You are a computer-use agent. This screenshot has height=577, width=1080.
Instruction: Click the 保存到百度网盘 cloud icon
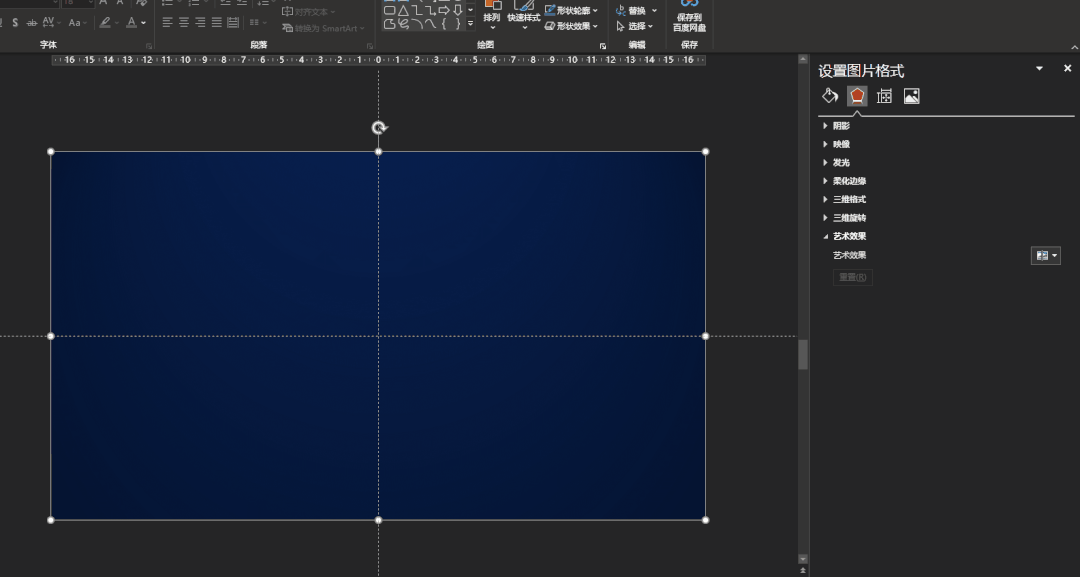[x=689, y=5]
